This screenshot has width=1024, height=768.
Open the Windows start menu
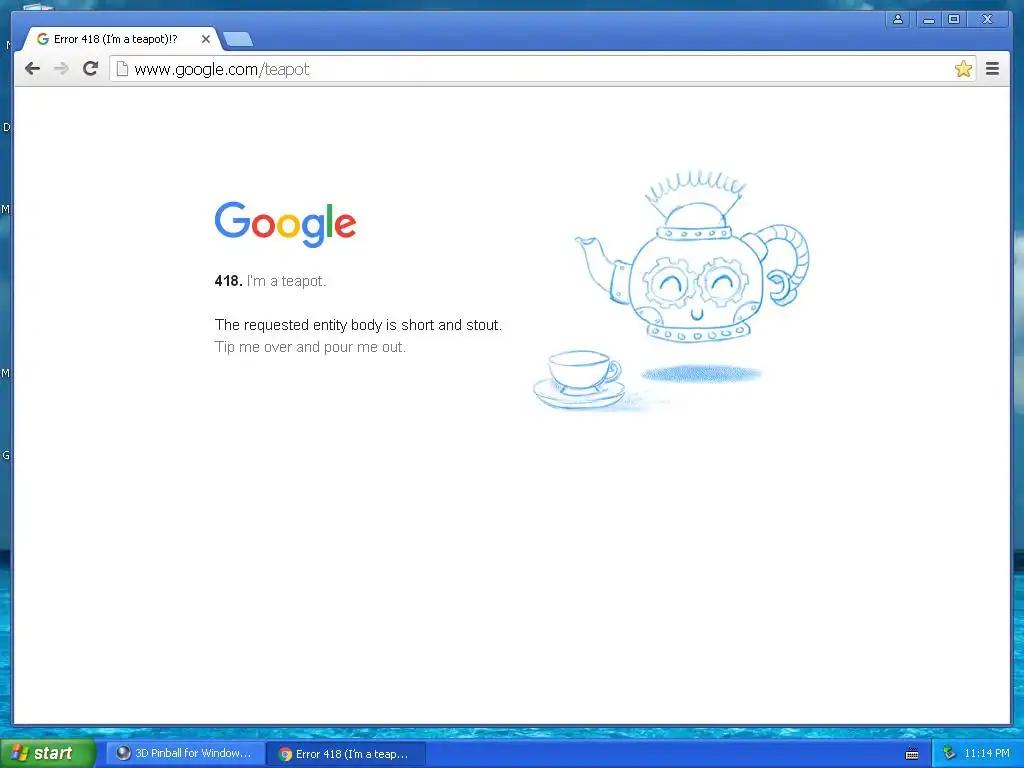point(48,754)
